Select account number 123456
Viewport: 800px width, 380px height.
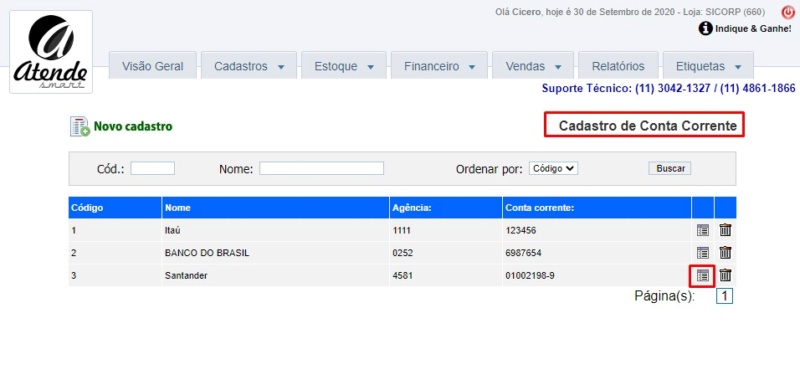point(520,231)
